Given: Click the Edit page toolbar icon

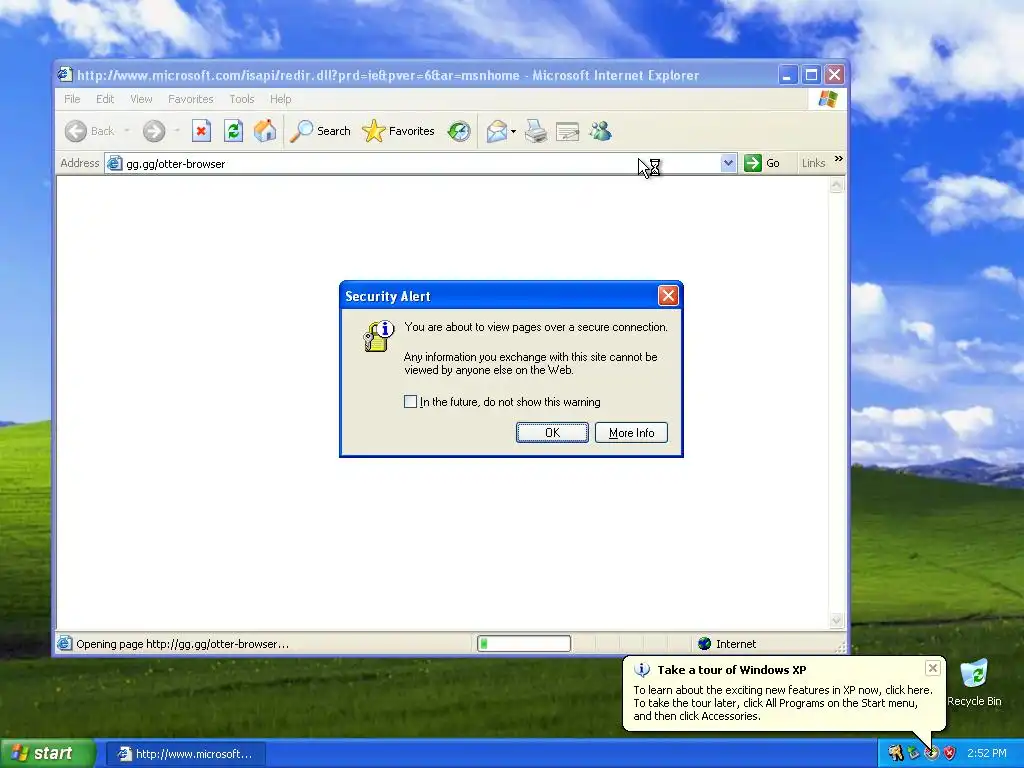Looking at the screenshot, I should (568, 132).
